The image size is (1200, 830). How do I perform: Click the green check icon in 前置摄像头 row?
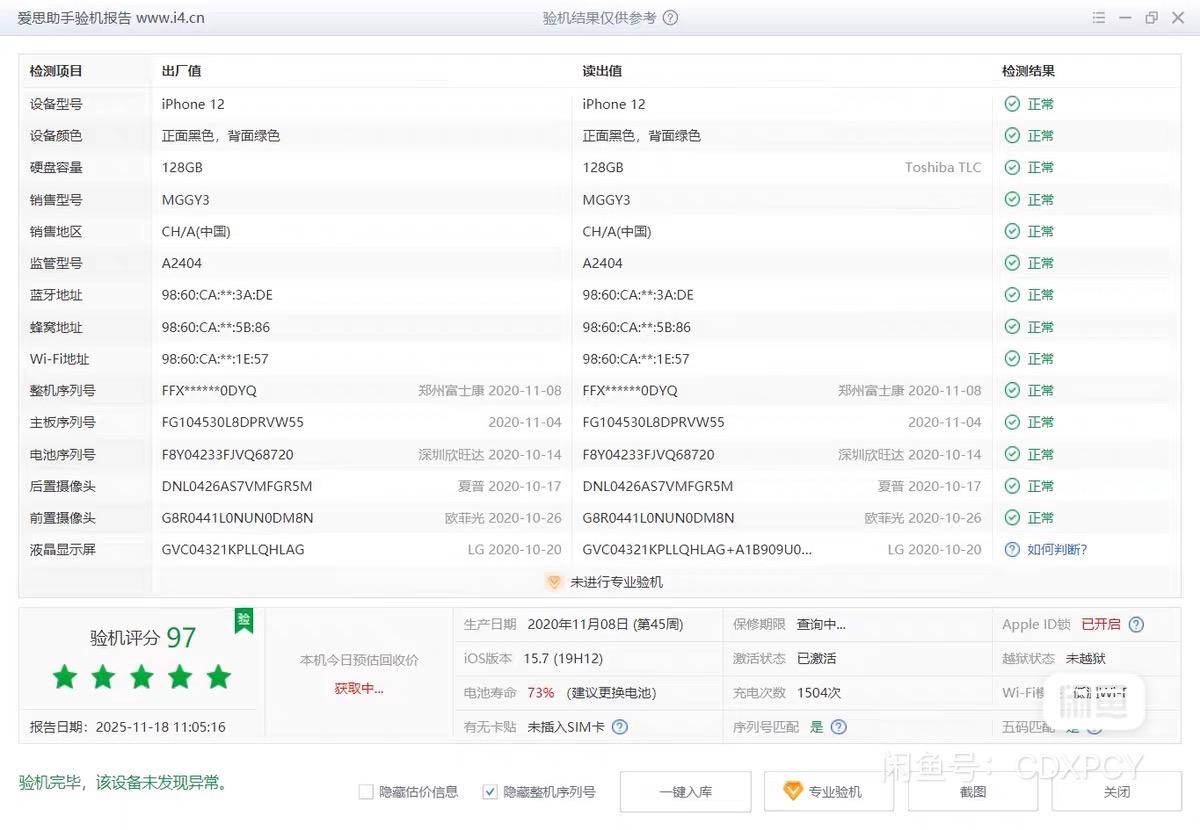click(x=1012, y=518)
